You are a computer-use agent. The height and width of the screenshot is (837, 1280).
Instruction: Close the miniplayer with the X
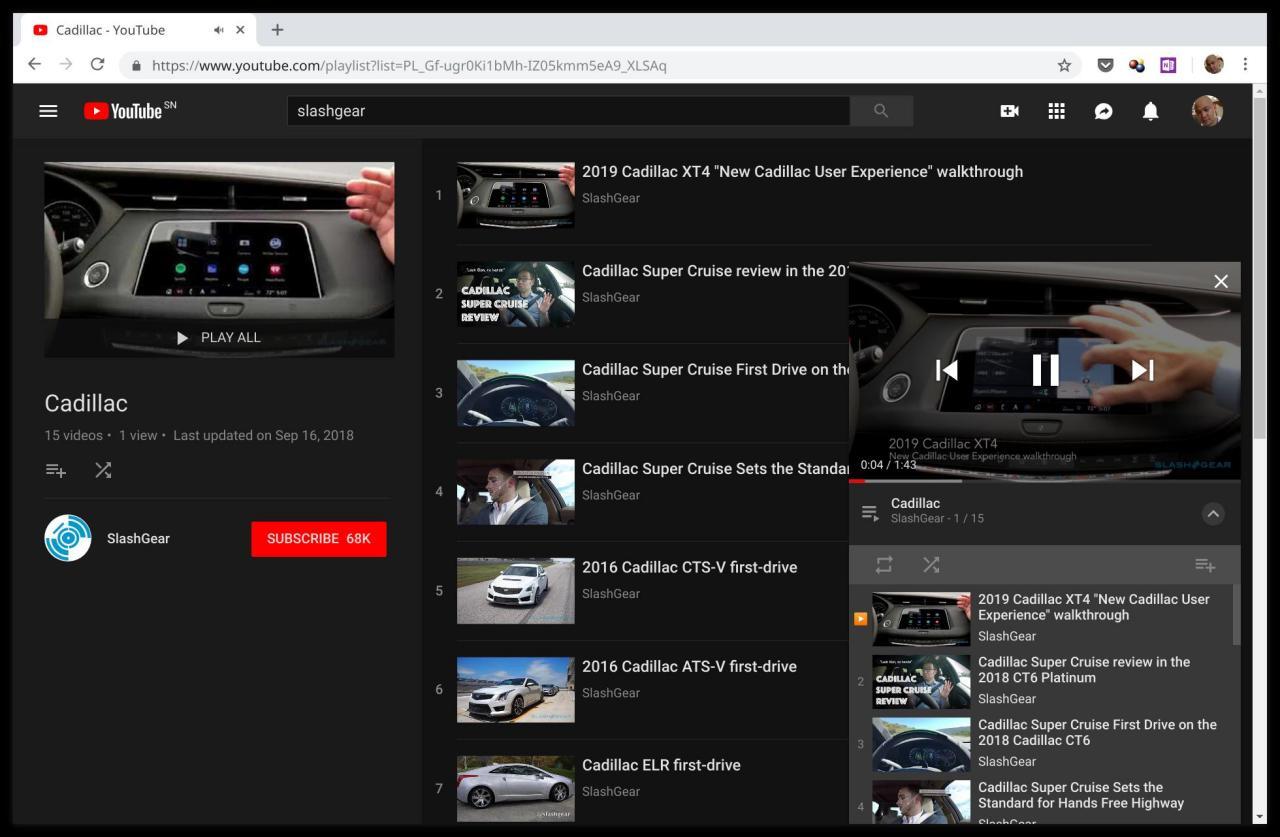[x=1221, y=281]
